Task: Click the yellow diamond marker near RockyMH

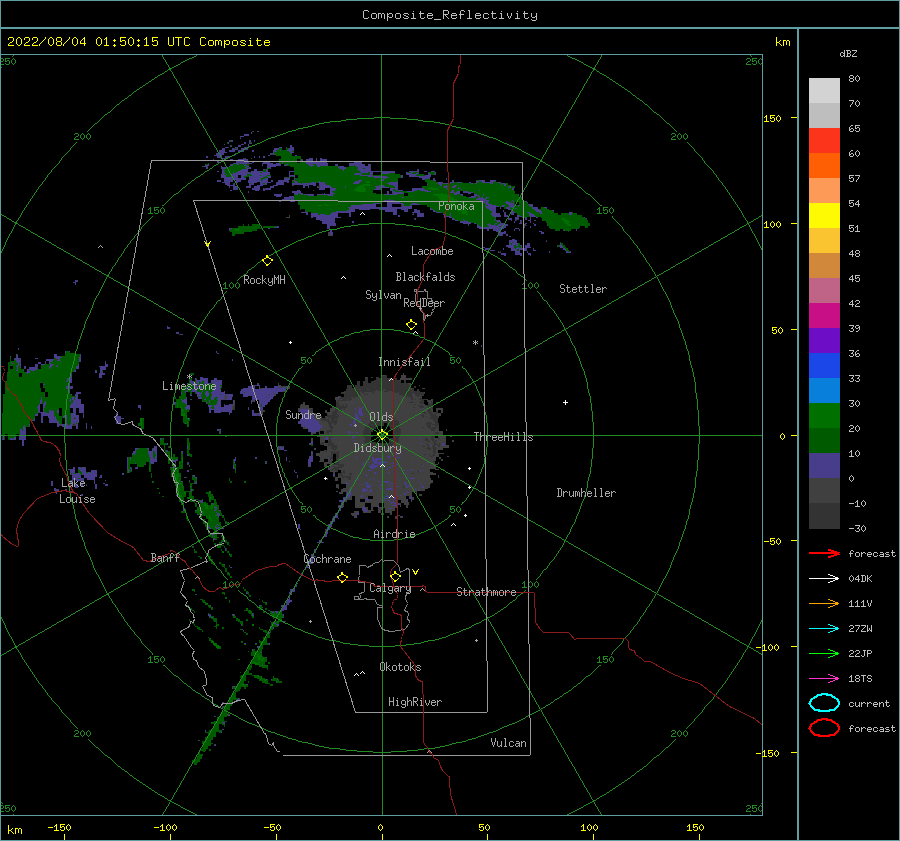Action: pos(267,261)
